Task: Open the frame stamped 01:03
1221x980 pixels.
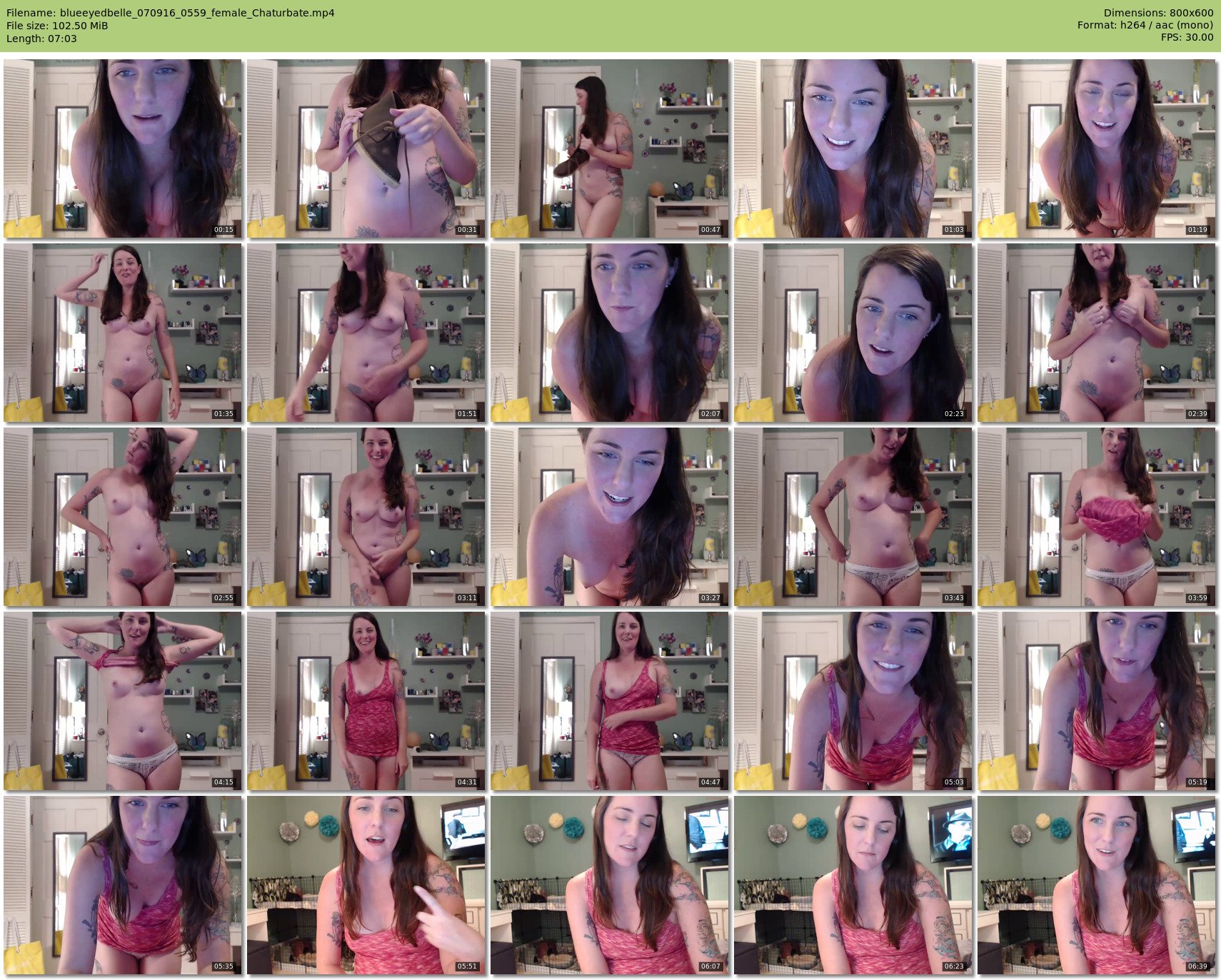Action: point(853,148)
